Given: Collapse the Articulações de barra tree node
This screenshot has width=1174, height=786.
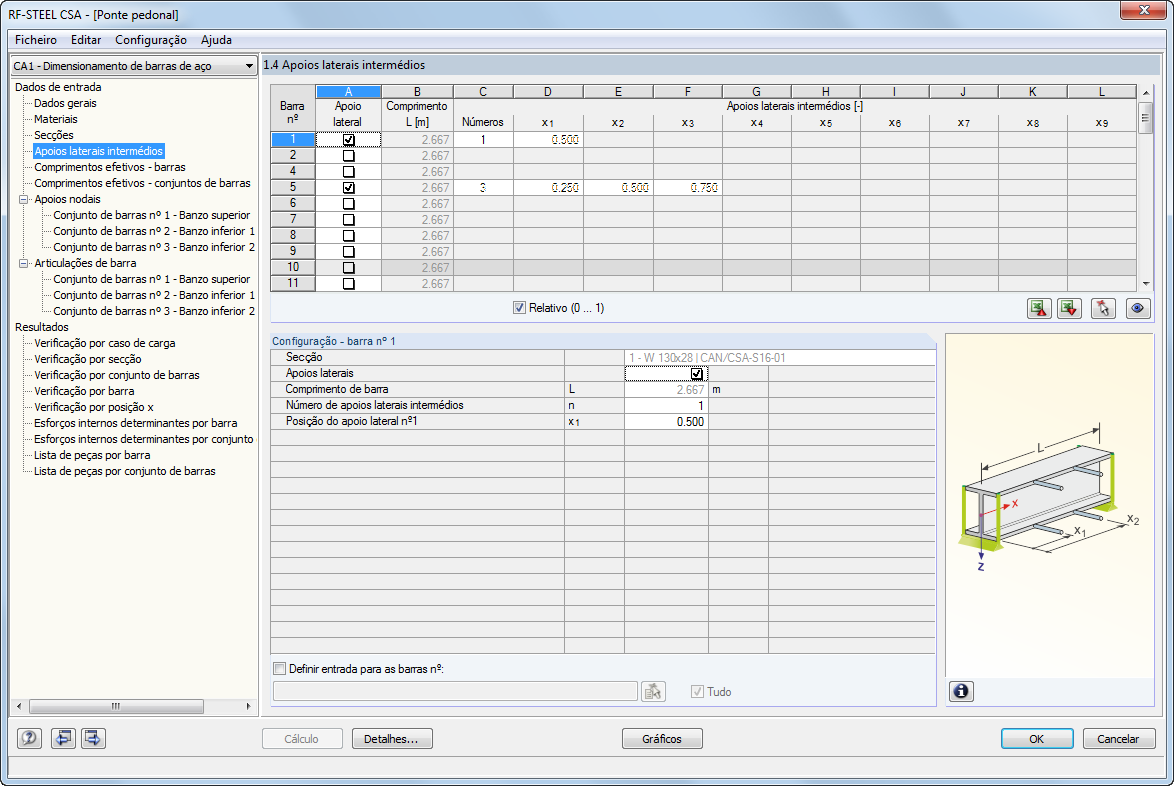Looking at the screenshot, I should [x=23, y=263].
